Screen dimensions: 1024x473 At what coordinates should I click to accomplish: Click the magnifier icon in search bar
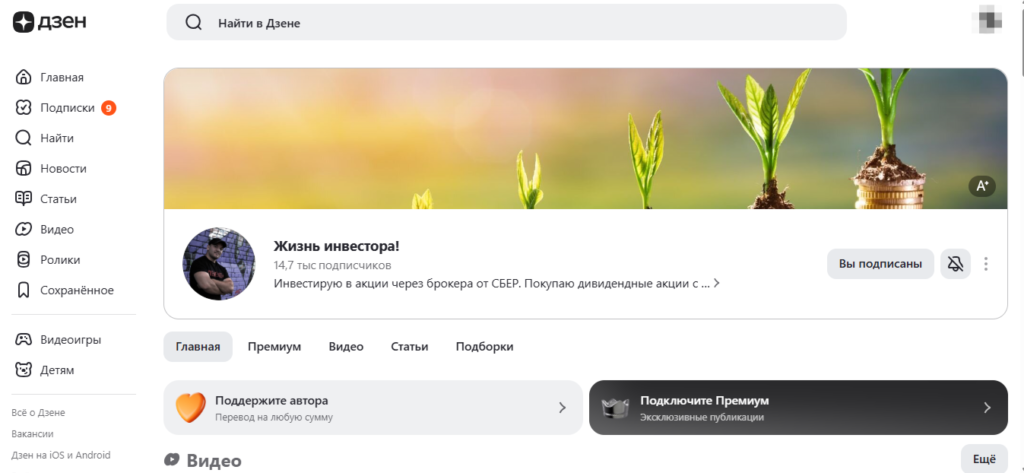click(x=193, y=23)
